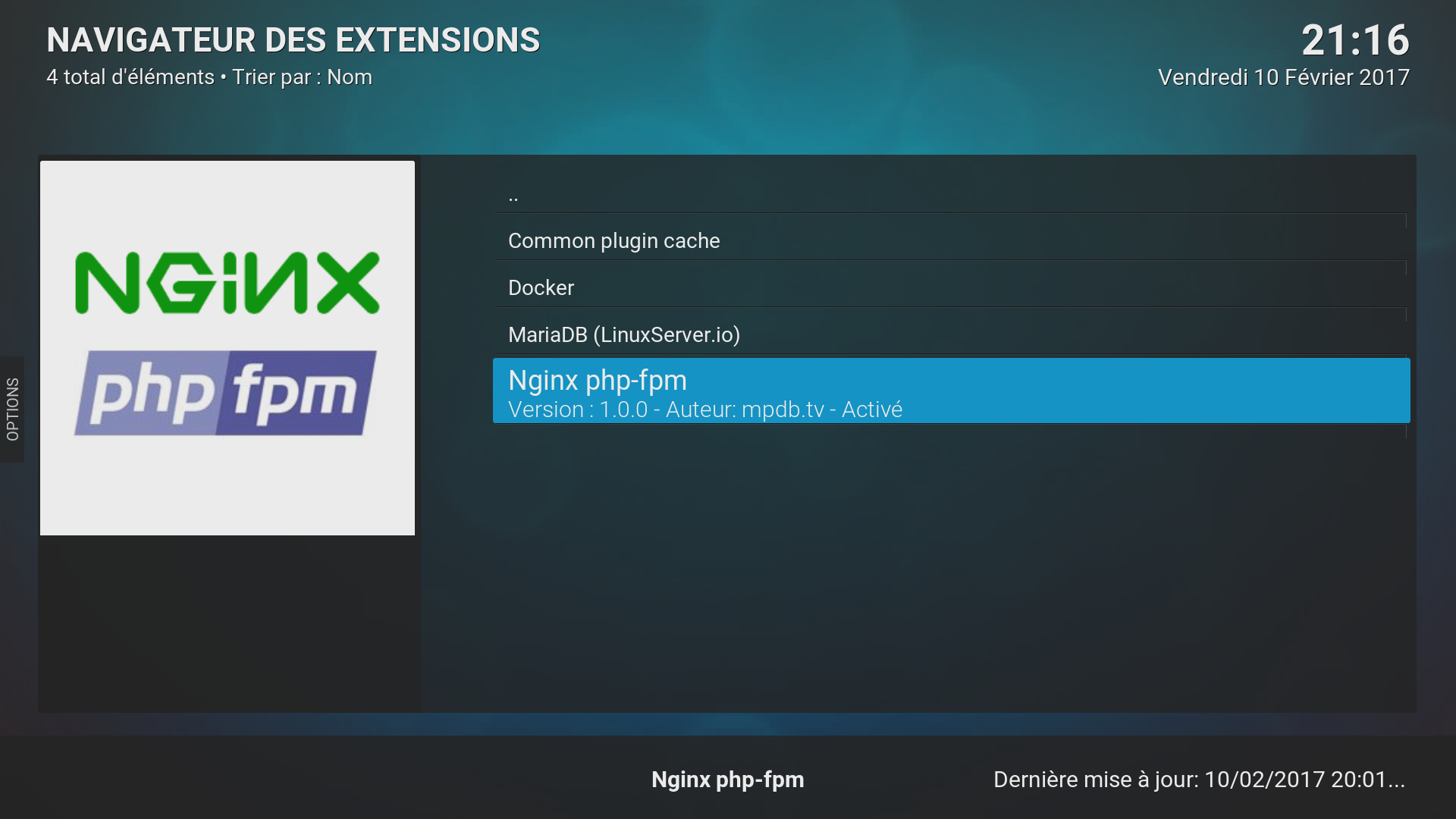The image size is (1456, 819).
Task: Go up via the '..' parent entry
Action: pos(513,196)
